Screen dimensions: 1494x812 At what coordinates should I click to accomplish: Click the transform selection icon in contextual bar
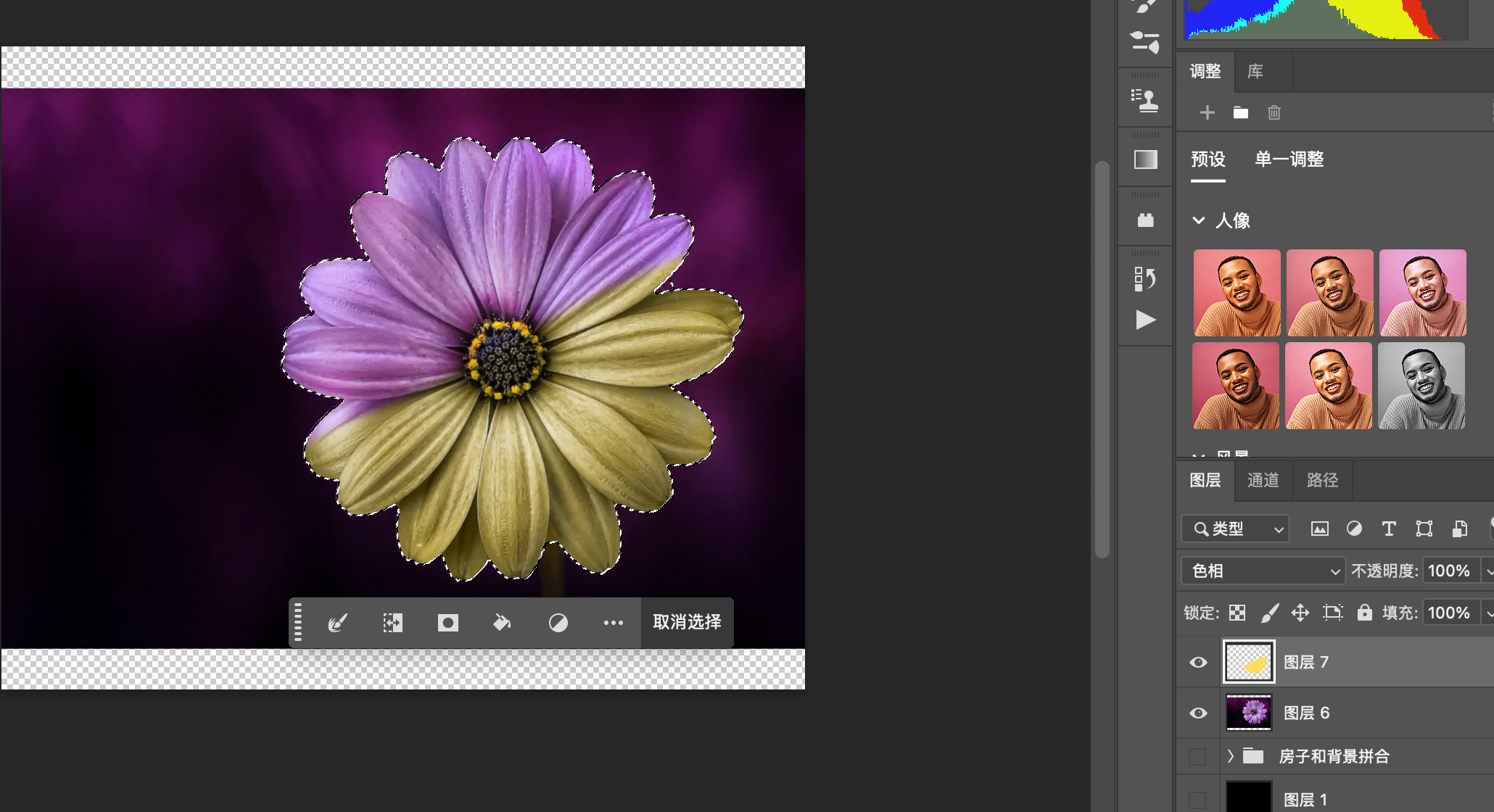click(392, 623)
